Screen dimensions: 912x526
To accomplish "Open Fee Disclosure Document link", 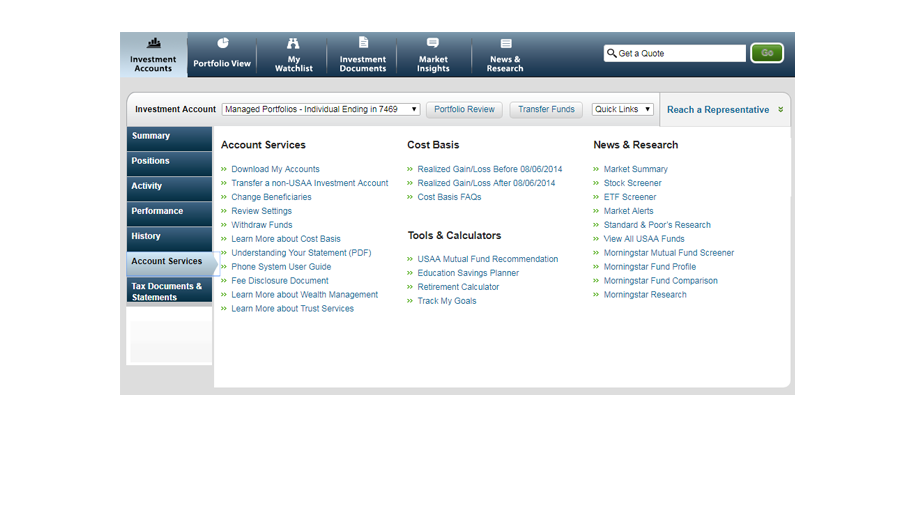I will coord(280,281).
